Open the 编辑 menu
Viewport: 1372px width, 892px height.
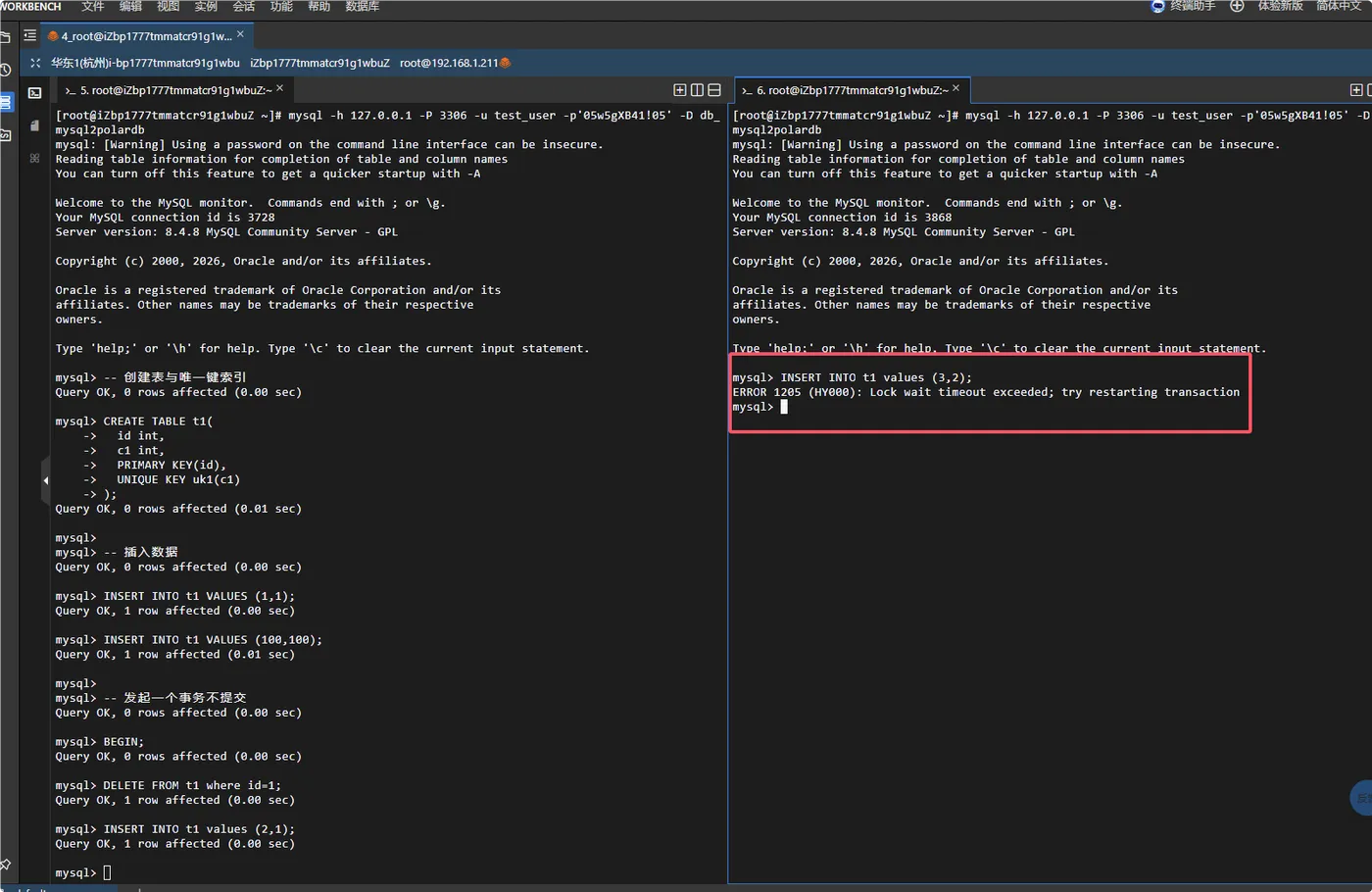pyautogui.click(x=130, y=6)
